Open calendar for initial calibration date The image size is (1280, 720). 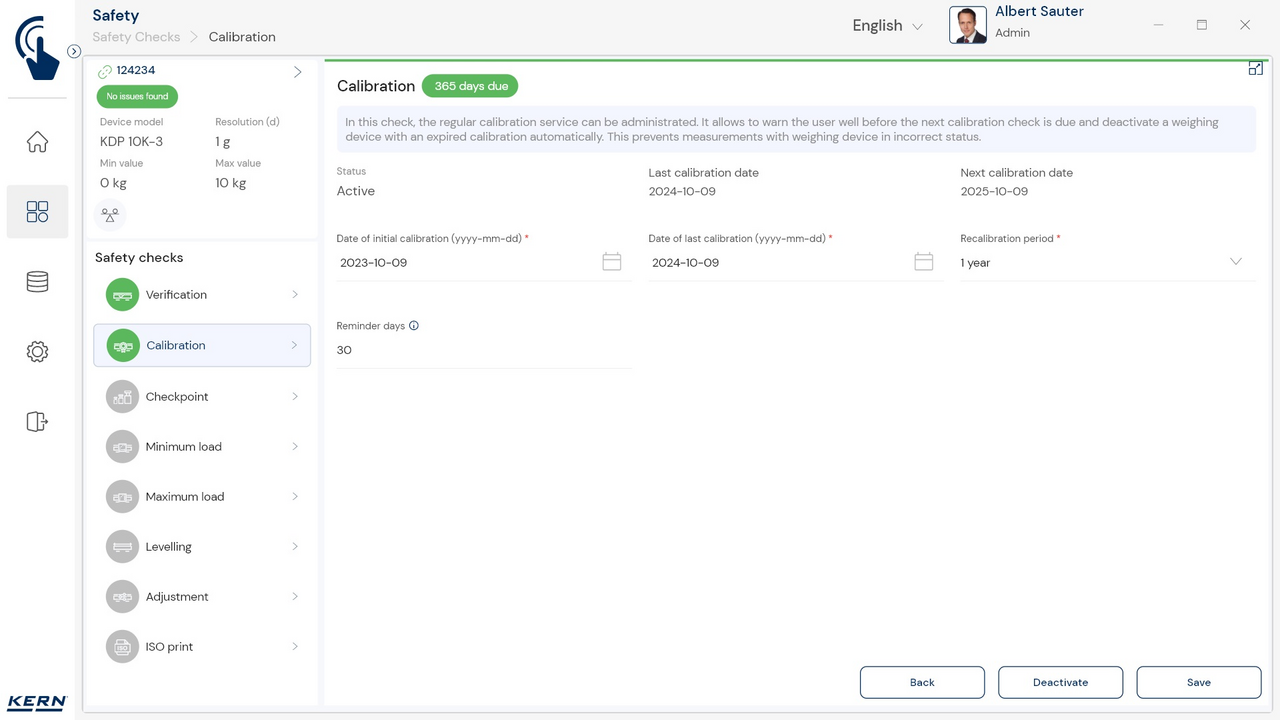click(x=611, y=262)
